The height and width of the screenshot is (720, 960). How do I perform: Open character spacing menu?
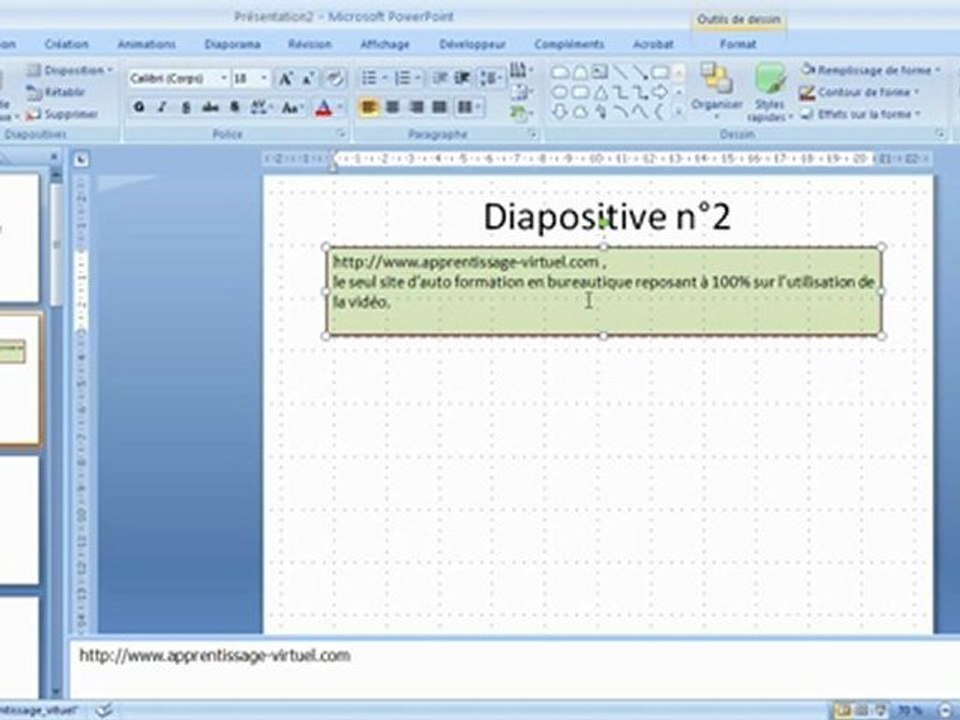(261, 108)
